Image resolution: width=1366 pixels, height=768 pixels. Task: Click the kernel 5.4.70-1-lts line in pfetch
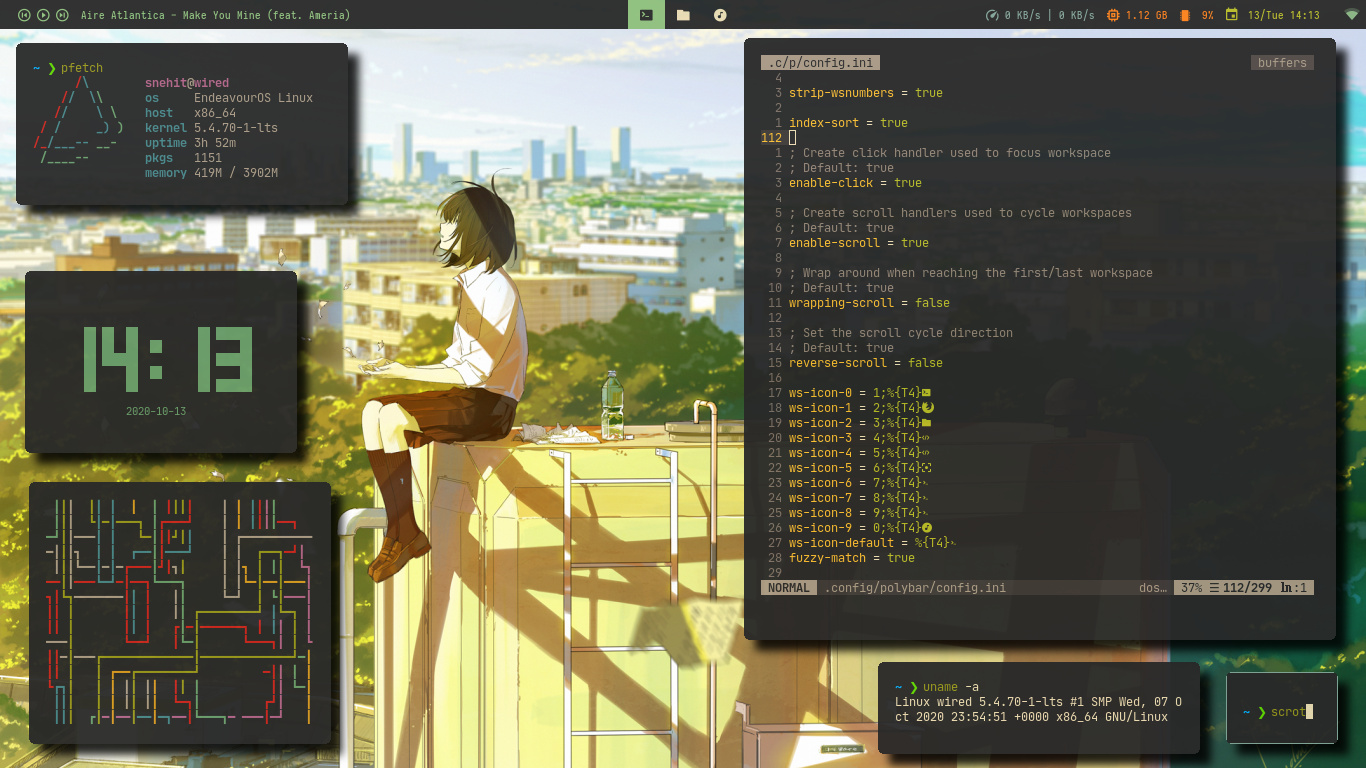click(211, 128)
